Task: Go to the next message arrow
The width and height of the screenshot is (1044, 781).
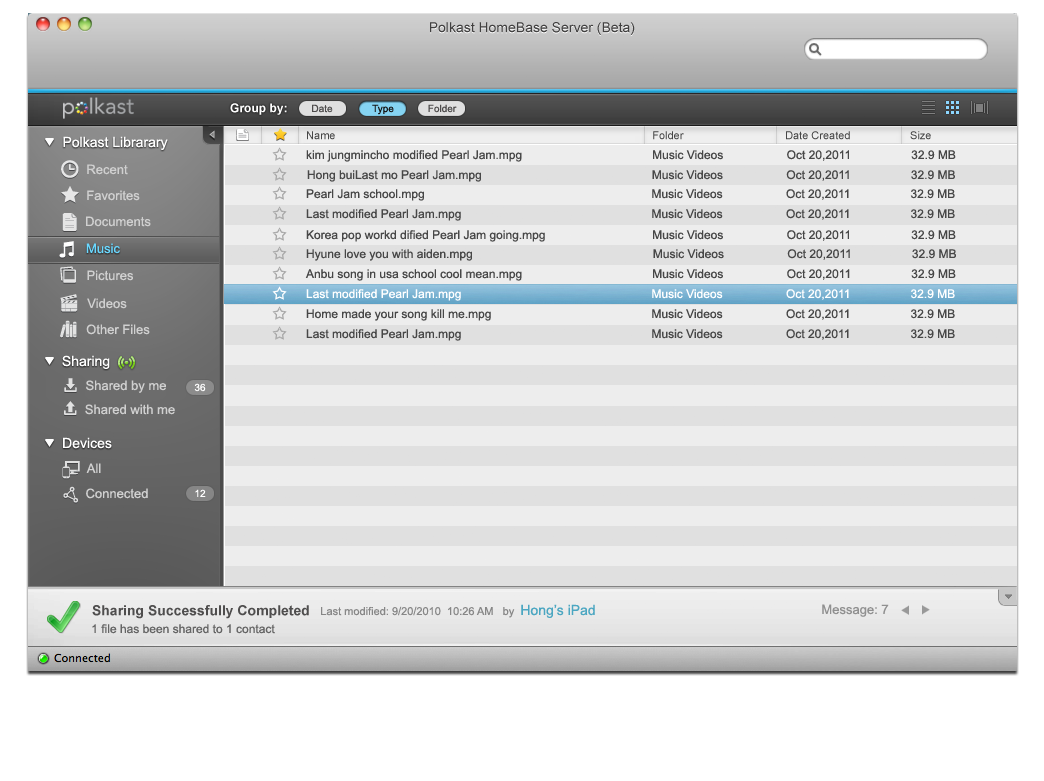Action: [x=926, y=610]
